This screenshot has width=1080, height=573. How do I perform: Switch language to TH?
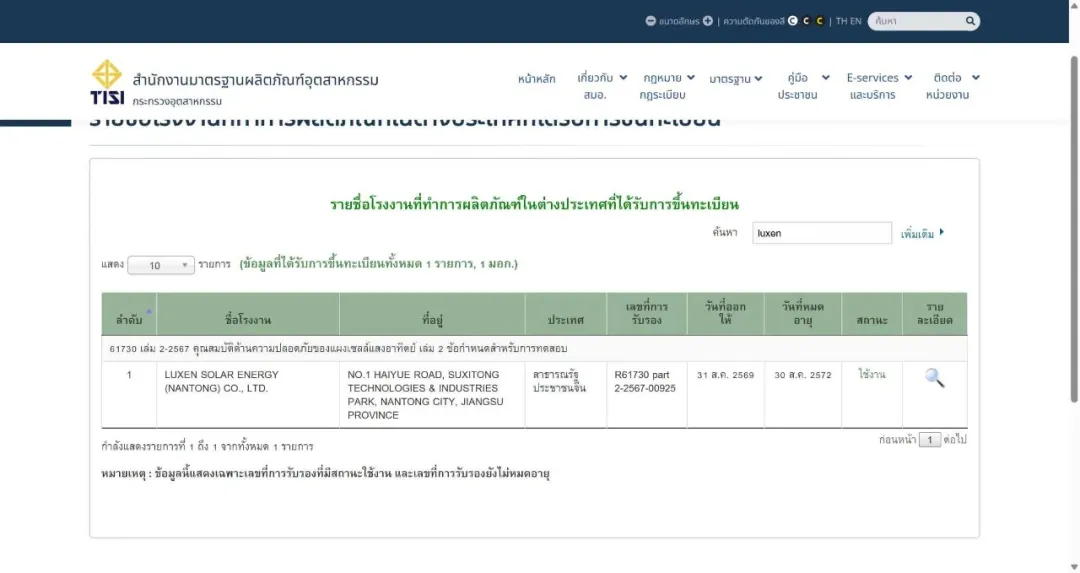[841, 21]
